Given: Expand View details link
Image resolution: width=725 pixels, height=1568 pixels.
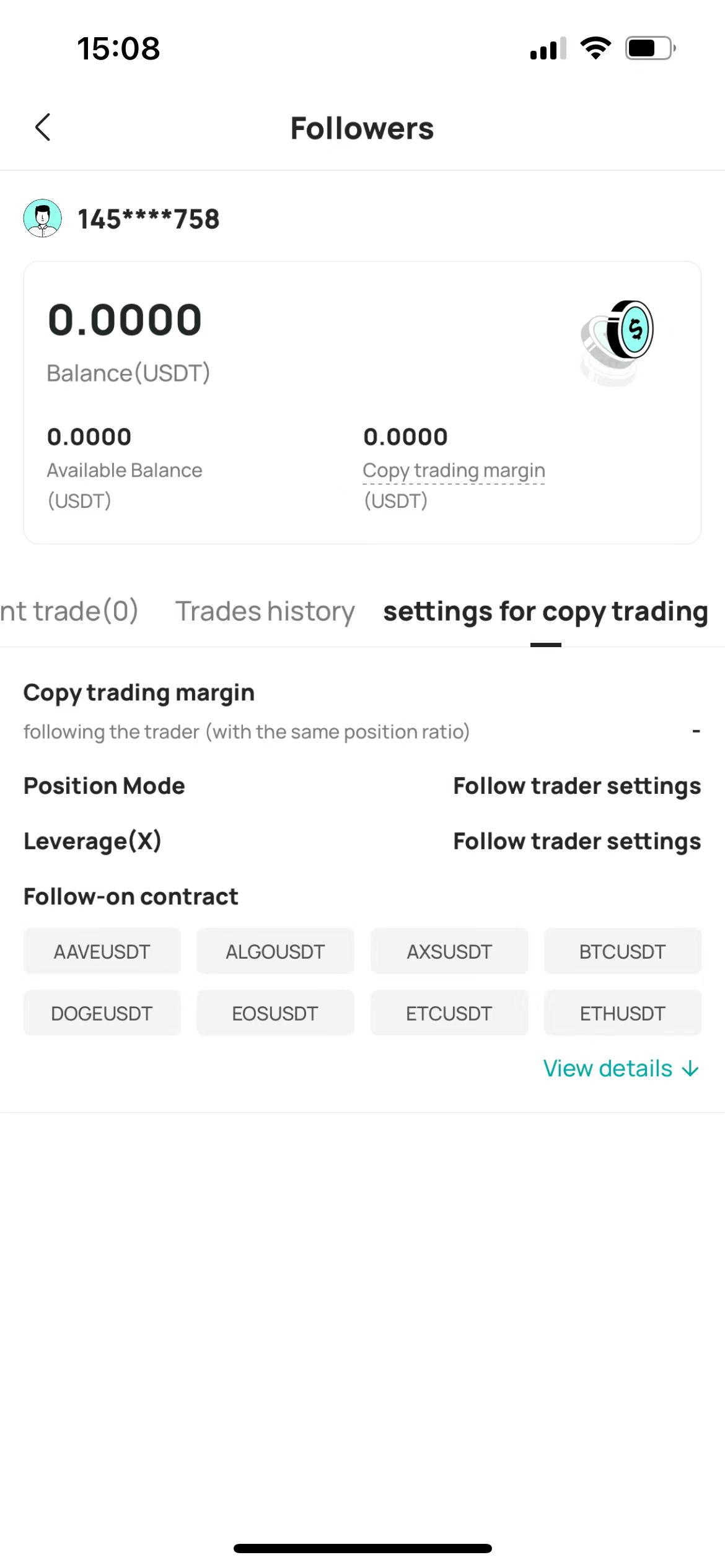Looking at the screenshot, I should (608, 1069).
